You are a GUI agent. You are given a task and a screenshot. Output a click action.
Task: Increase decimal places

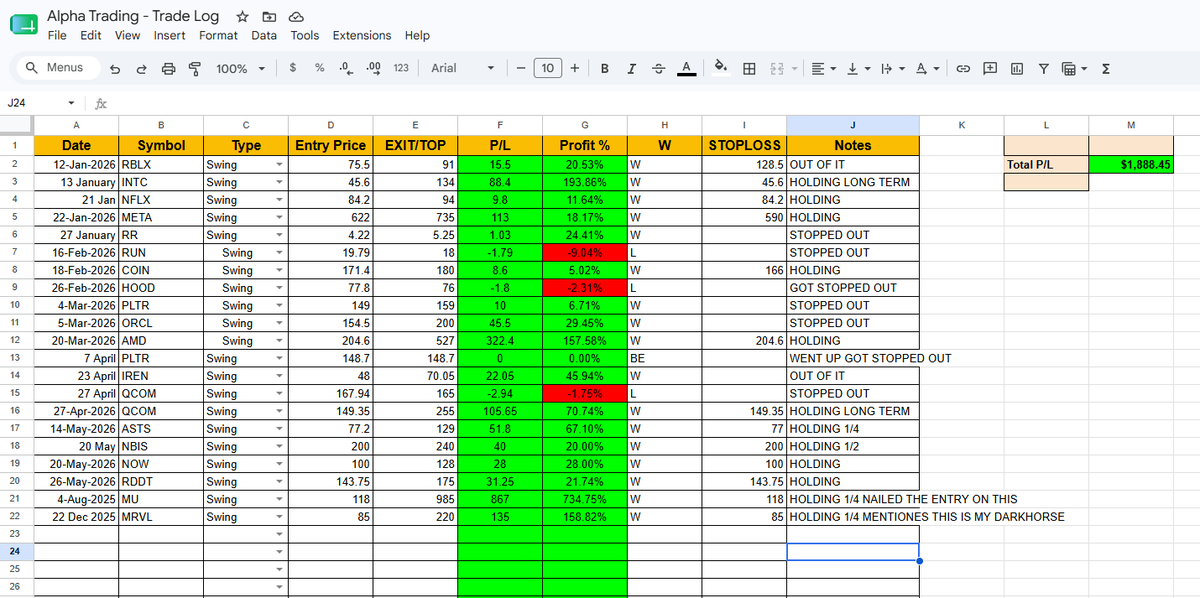[x=374, y=68]
